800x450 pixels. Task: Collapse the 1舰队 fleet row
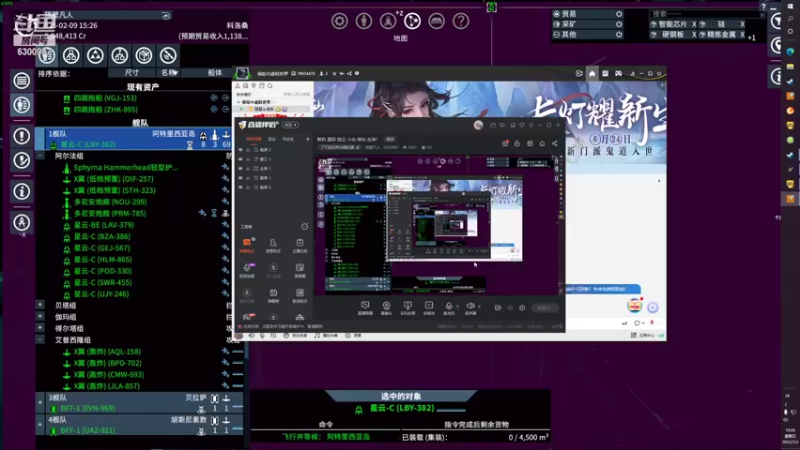(x=40, y=139)
